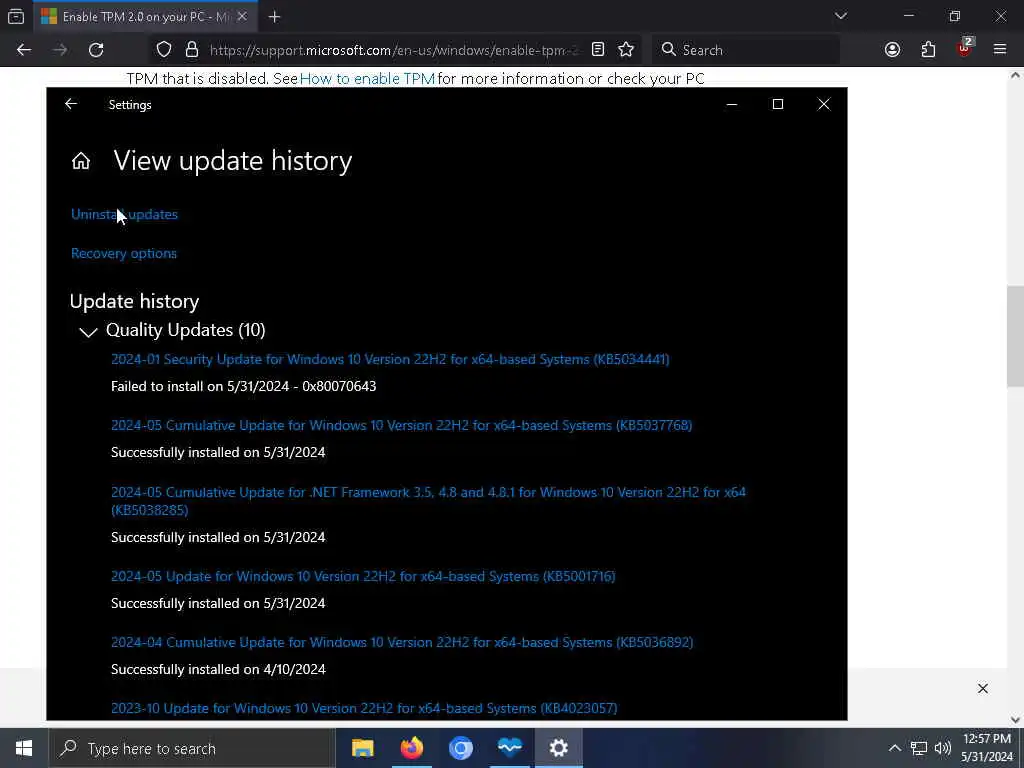Image resolution: width=1024 pixels, height=768 pixels.
Task: Click Uninstall updates link
Action: click(x=124, y=214)
